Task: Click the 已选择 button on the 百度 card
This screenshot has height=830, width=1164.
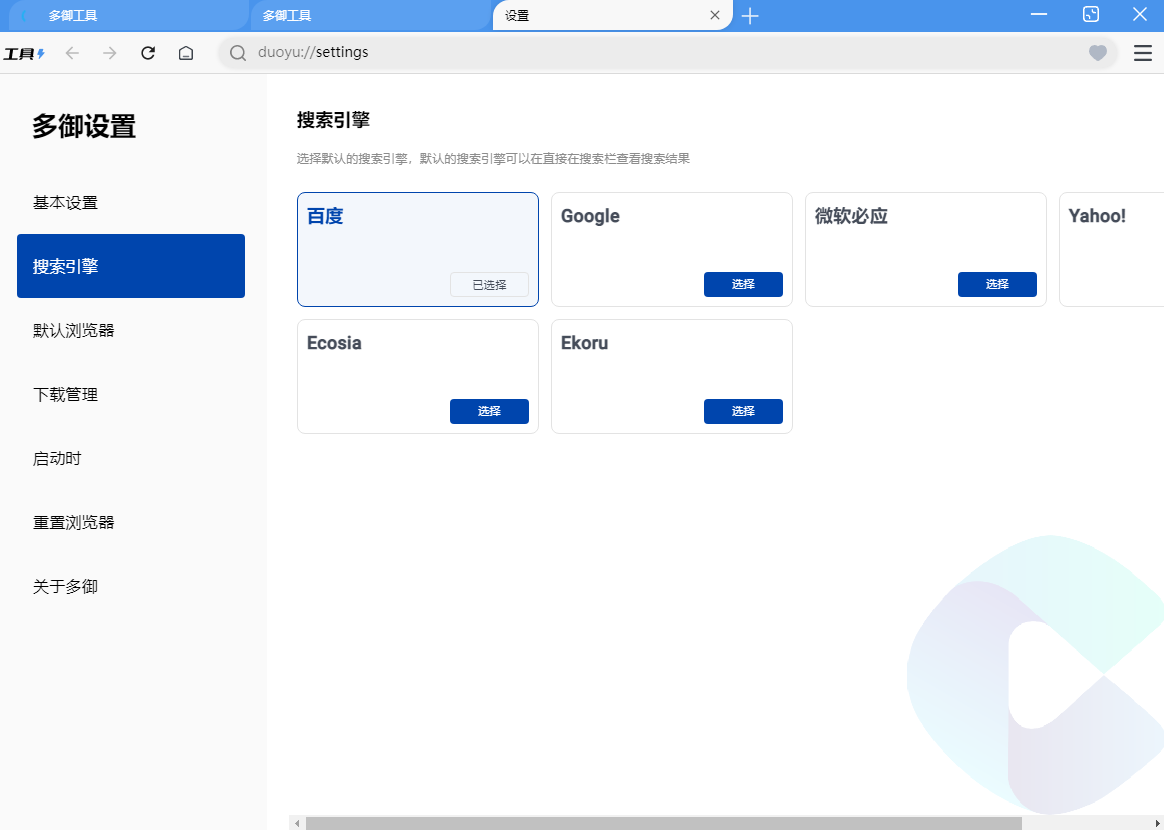Action: (489, 284)
